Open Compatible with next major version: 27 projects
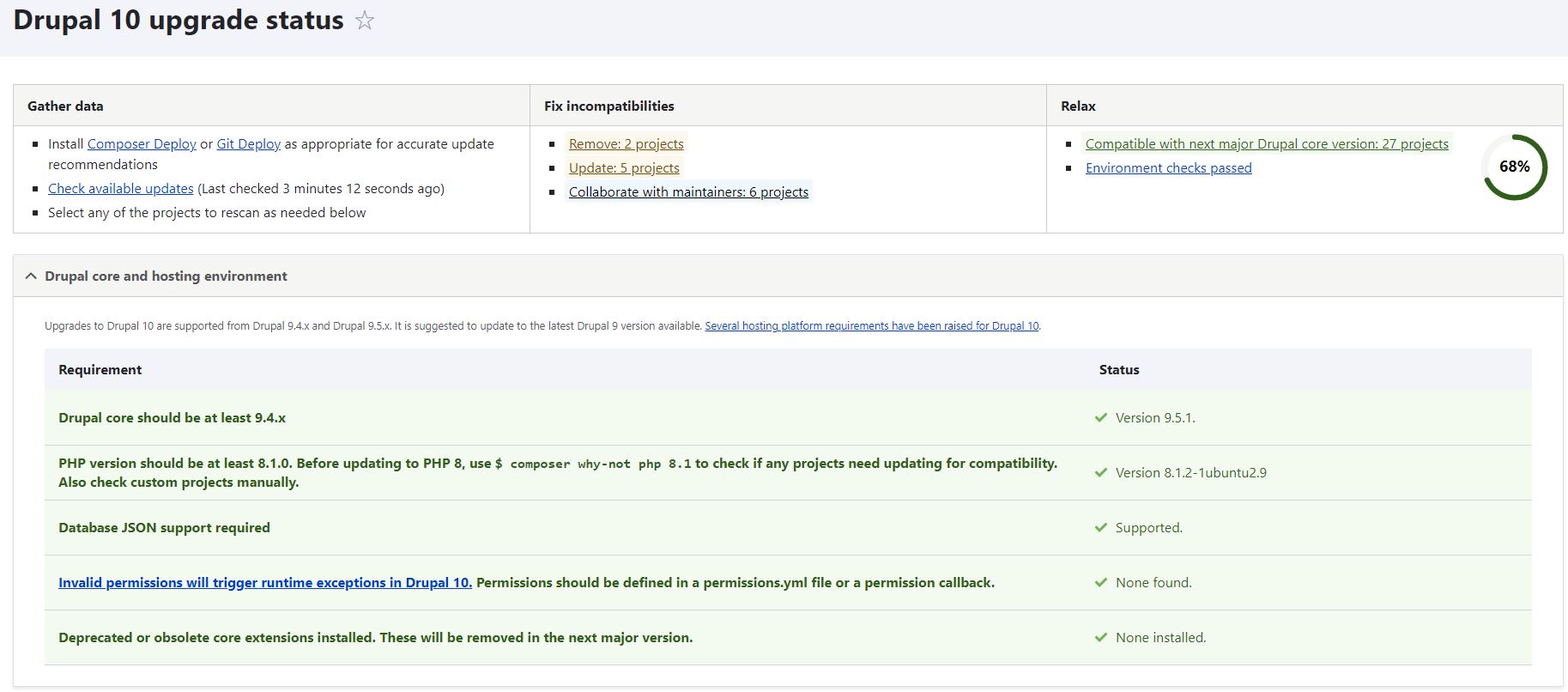 pos(1266,143)
